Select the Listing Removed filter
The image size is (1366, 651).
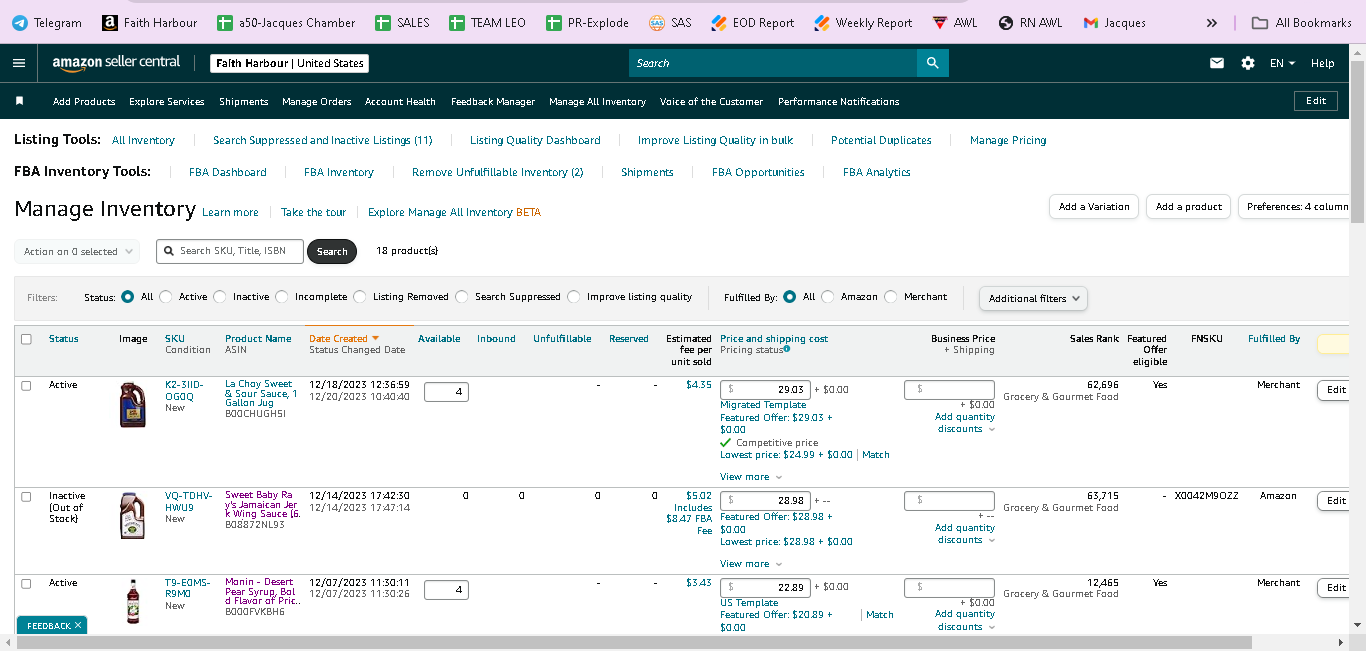pyautogui.click(x=360, y=297)
